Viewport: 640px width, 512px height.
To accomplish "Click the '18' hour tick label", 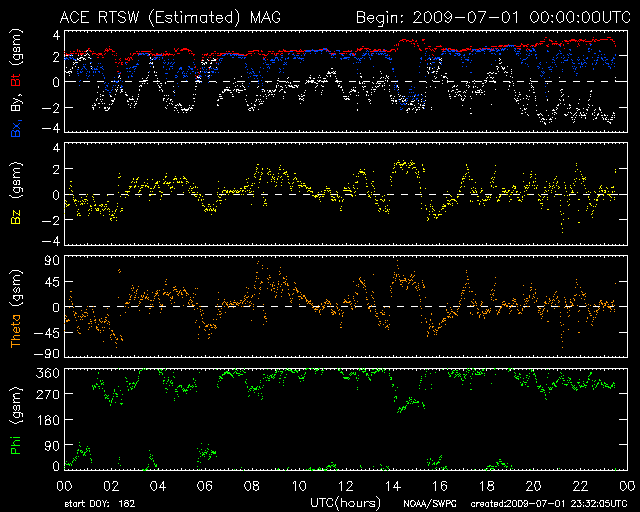I will tap(487, 486).
